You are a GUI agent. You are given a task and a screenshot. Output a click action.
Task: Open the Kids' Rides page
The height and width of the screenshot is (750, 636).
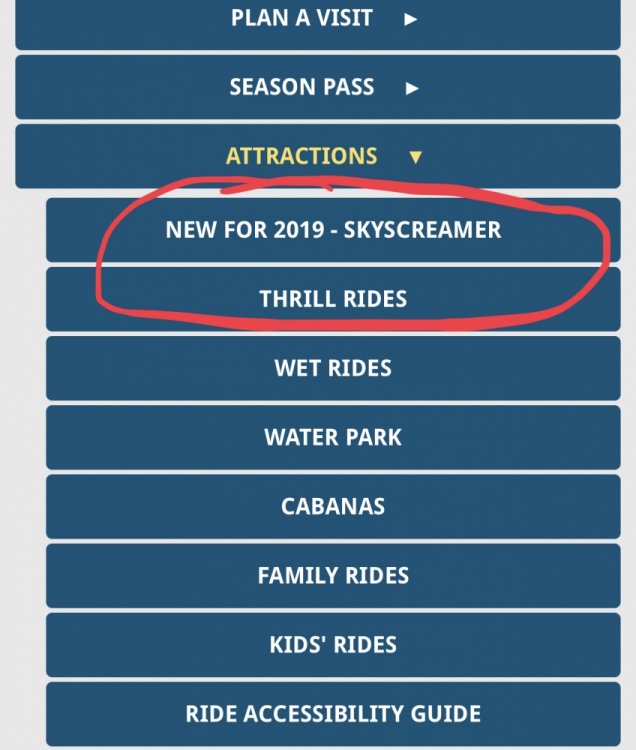(333, 644)
